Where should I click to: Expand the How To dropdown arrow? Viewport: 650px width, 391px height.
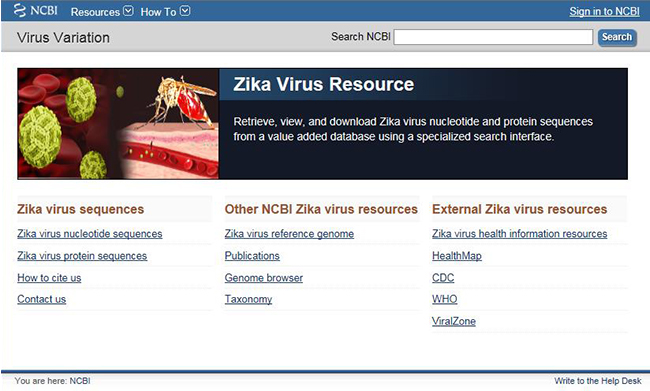[x=185, y=11]
